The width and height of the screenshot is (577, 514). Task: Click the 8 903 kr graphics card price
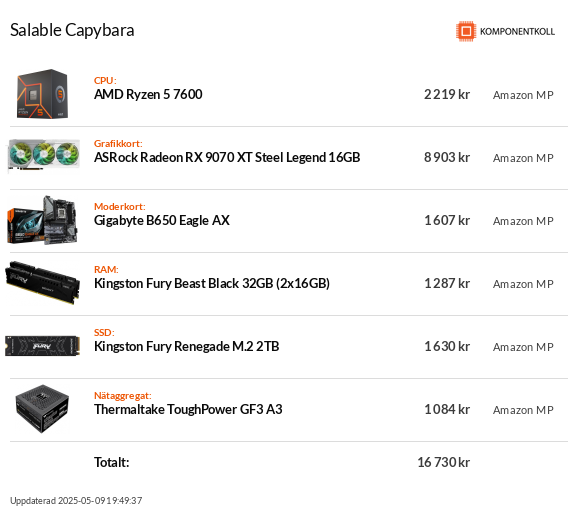coord(447,157)
